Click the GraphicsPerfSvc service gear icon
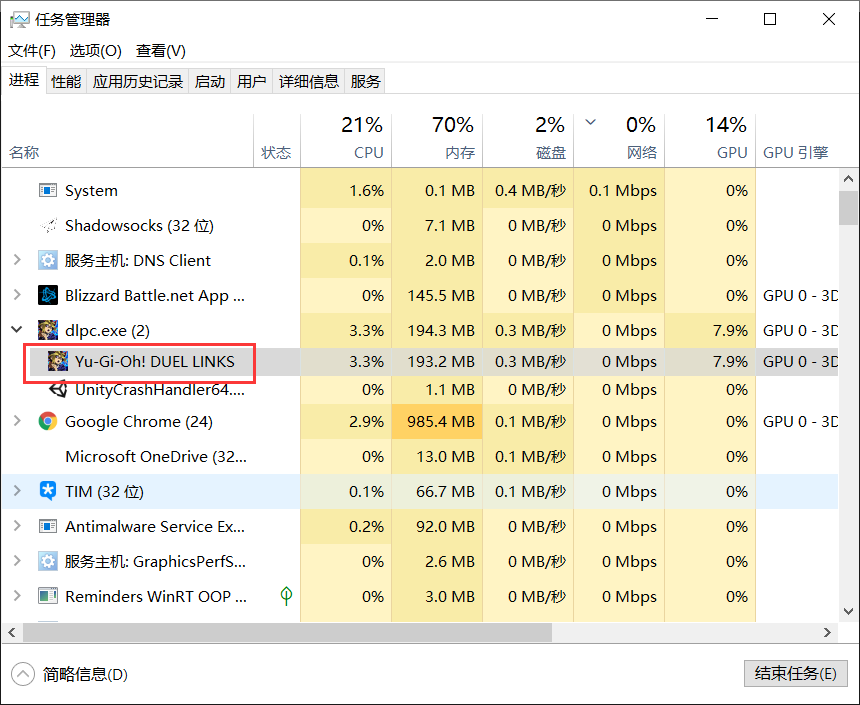860x705 pixels. point(48,561)
